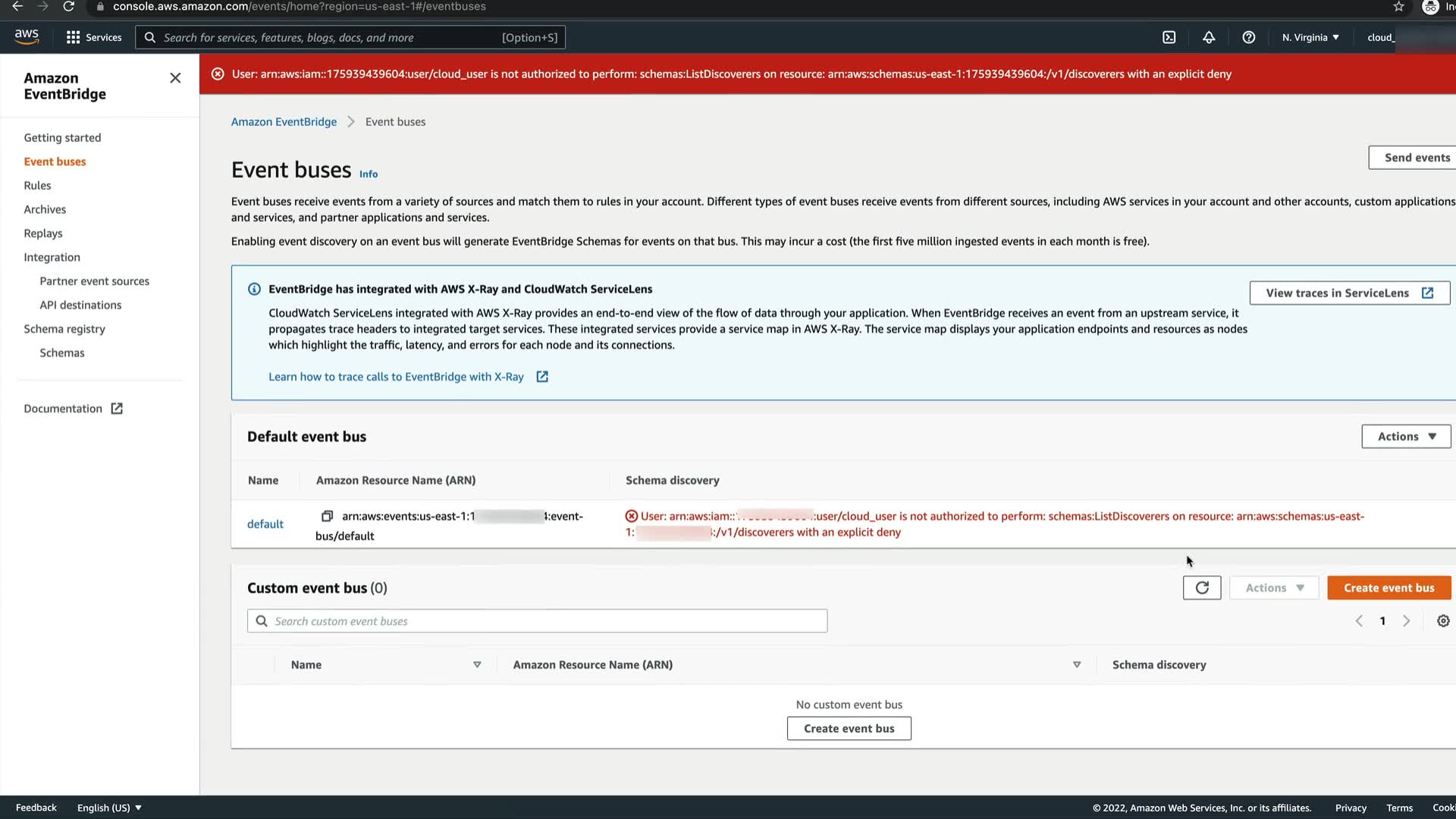Open the default event bus link

265,524
